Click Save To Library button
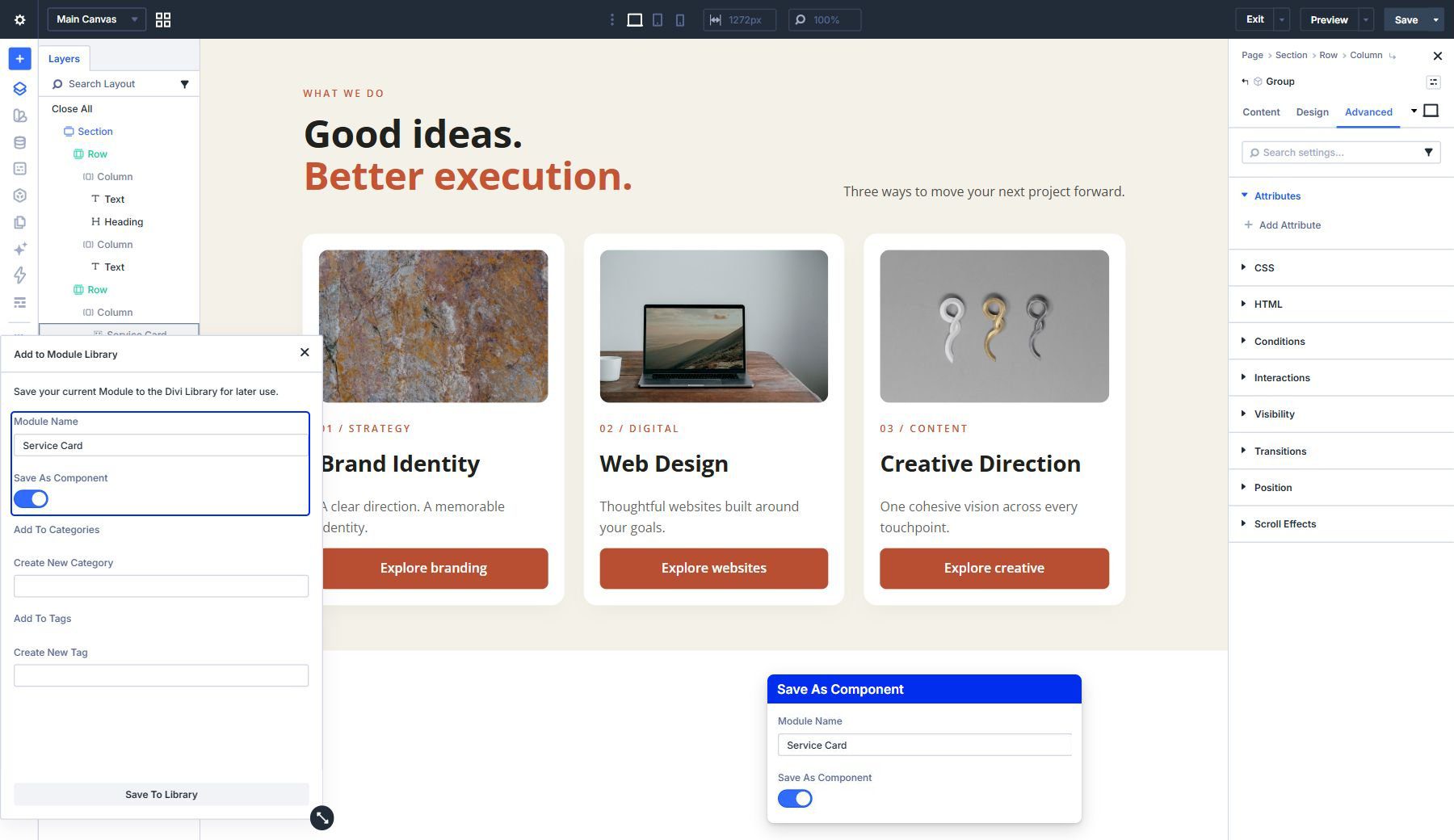 click(161, 794)
